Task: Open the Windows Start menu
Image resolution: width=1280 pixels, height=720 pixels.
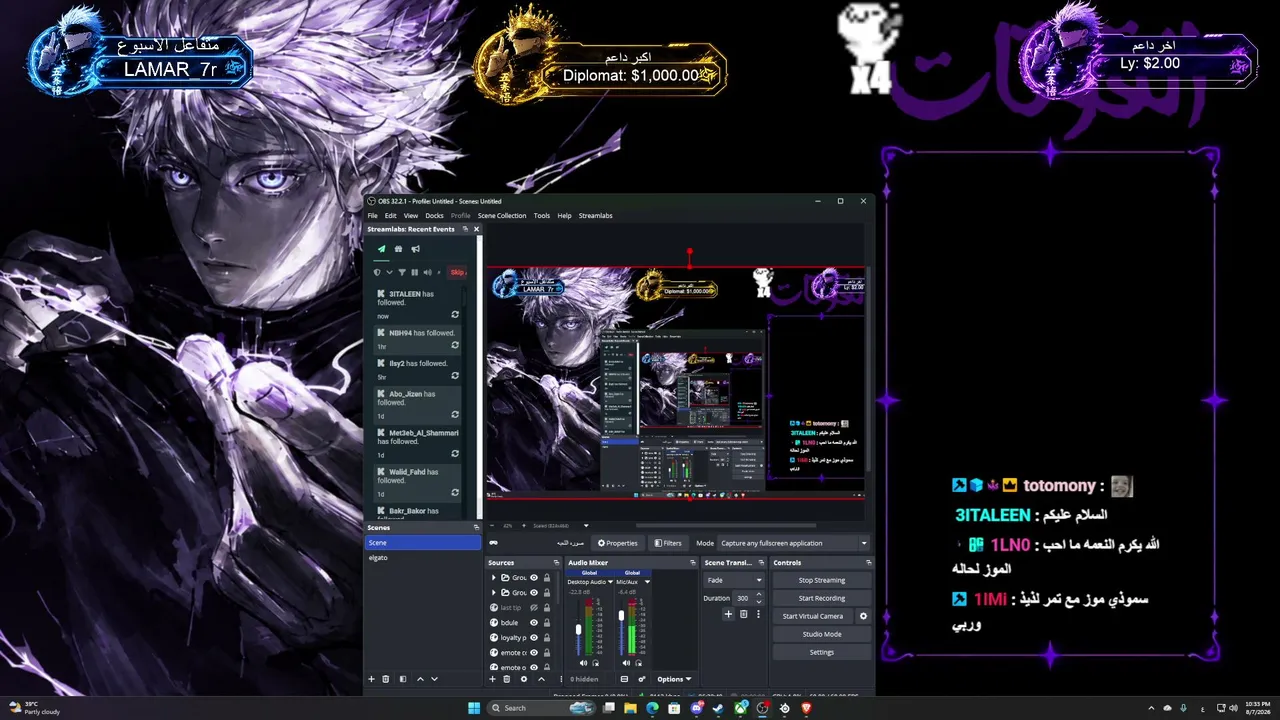Action: 474,708
